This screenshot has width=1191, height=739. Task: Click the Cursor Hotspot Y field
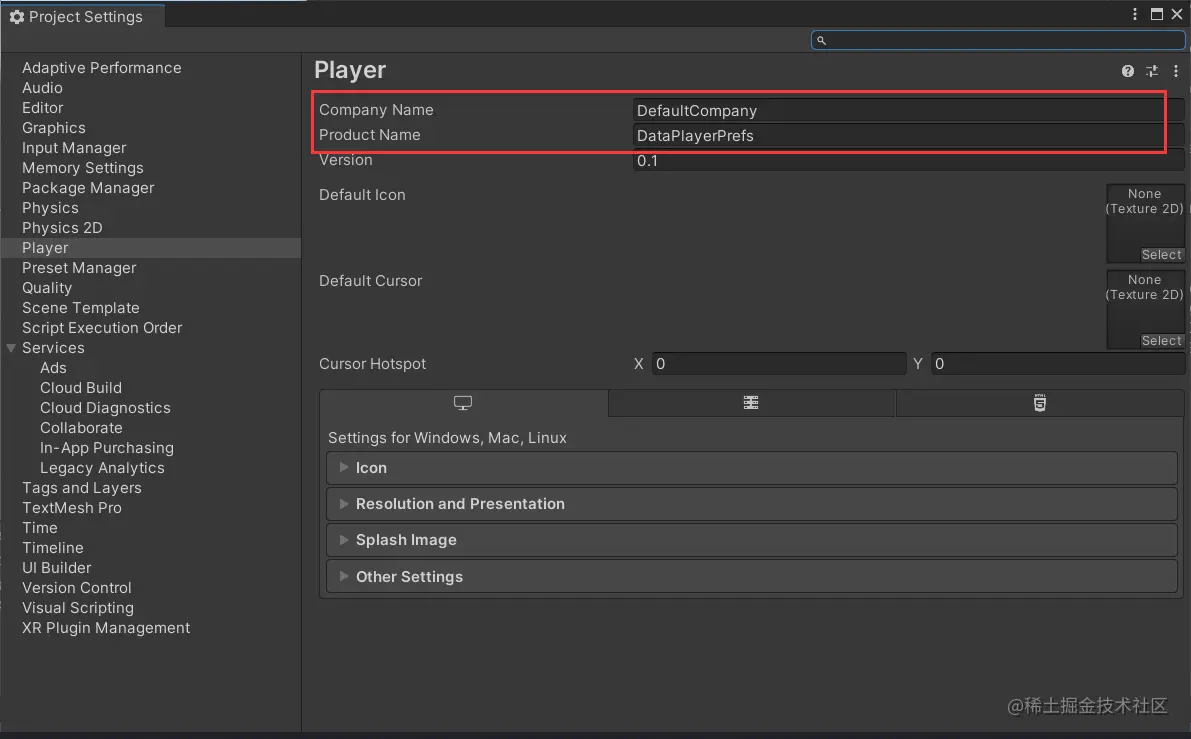pyautogui.click(x=1058, y=364)
